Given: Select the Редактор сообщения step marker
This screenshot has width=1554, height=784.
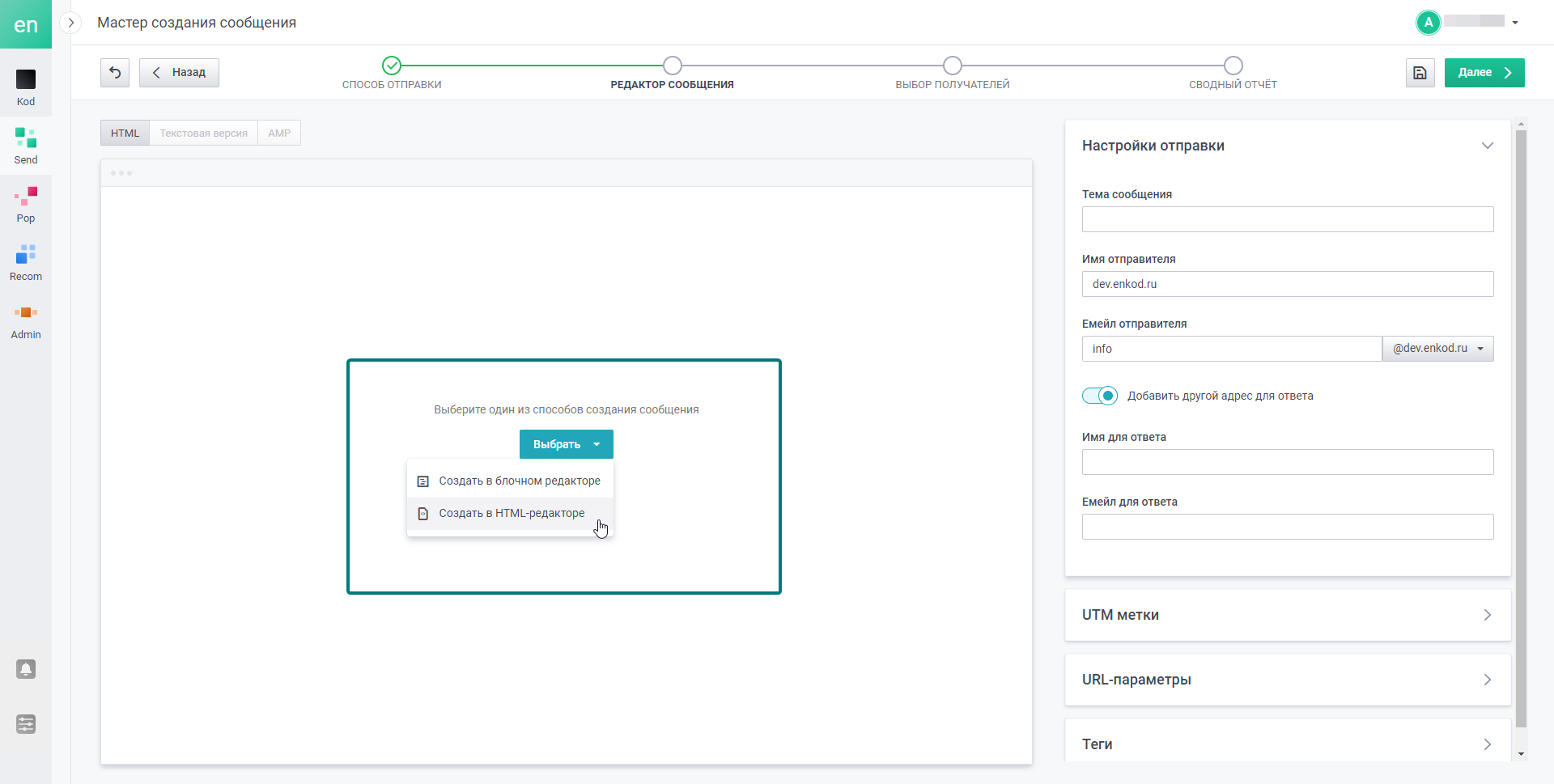Looking at the screenshot, I should click(673, 66).
